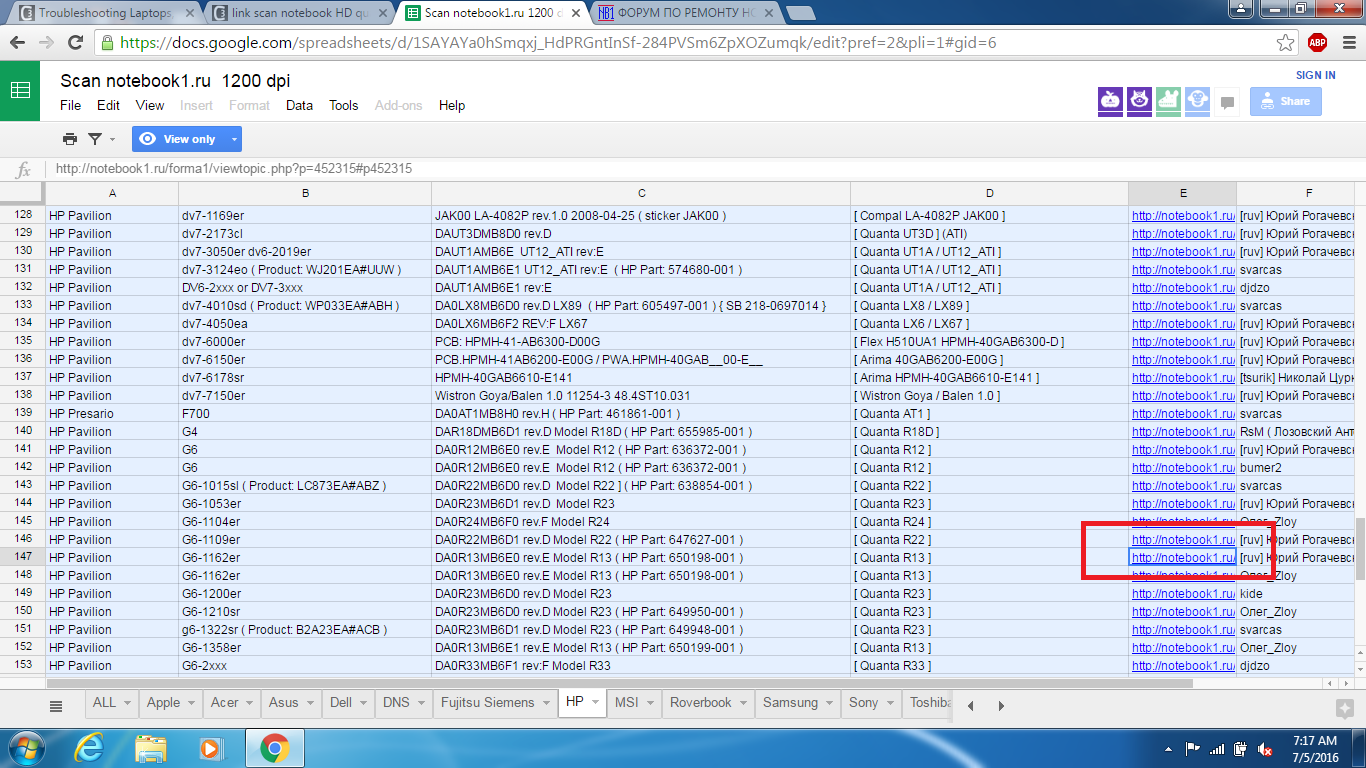Click the Explore star icon at bottom right
1366x768 pixels.
pyautogui.click(x=1344, y=708)
